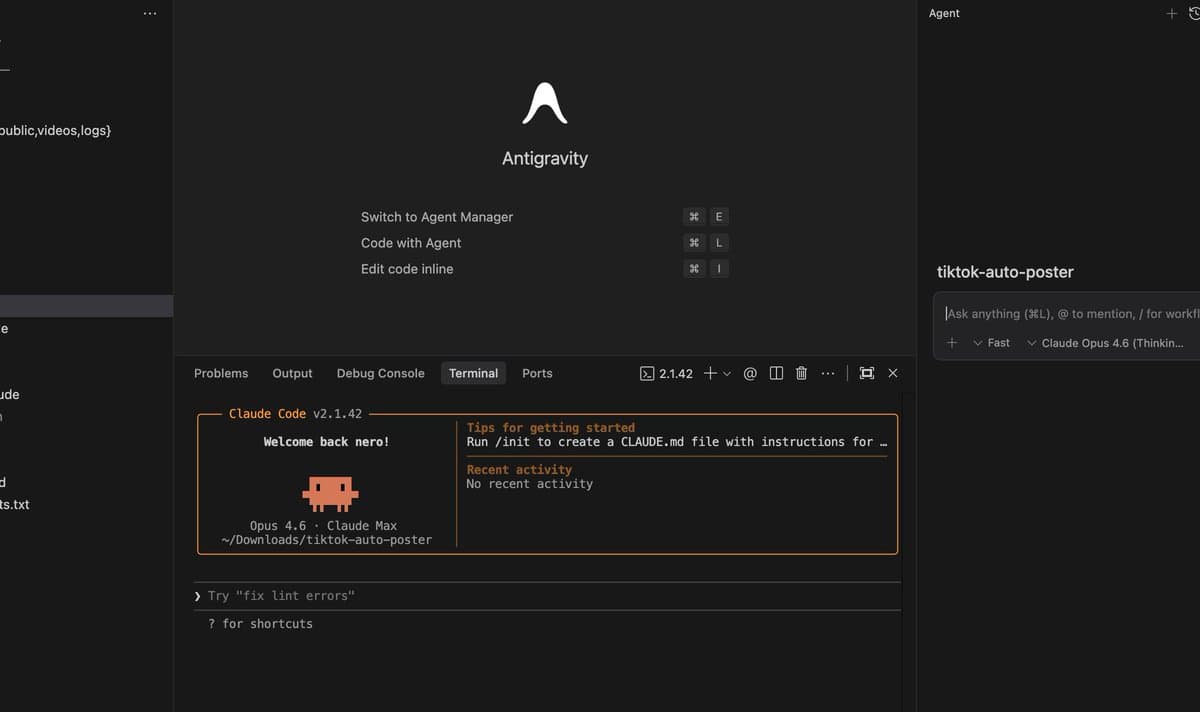Open the sidebar more actions ellipsis

(150, 14)
